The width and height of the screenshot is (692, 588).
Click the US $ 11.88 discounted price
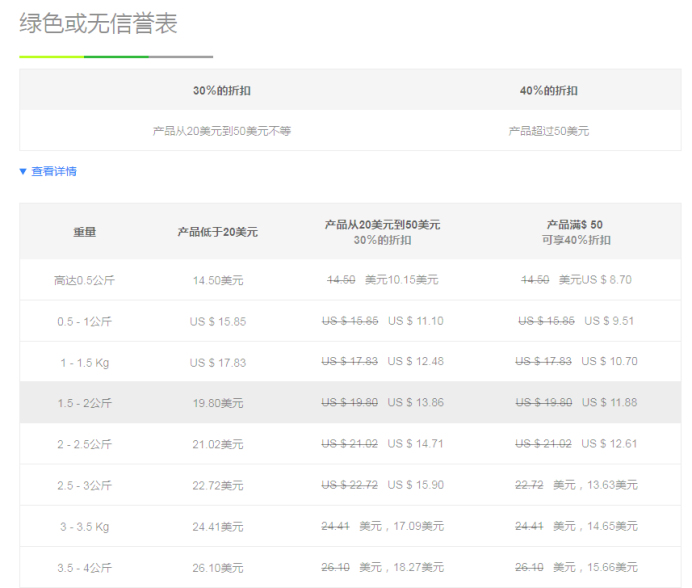pos(609,402)
